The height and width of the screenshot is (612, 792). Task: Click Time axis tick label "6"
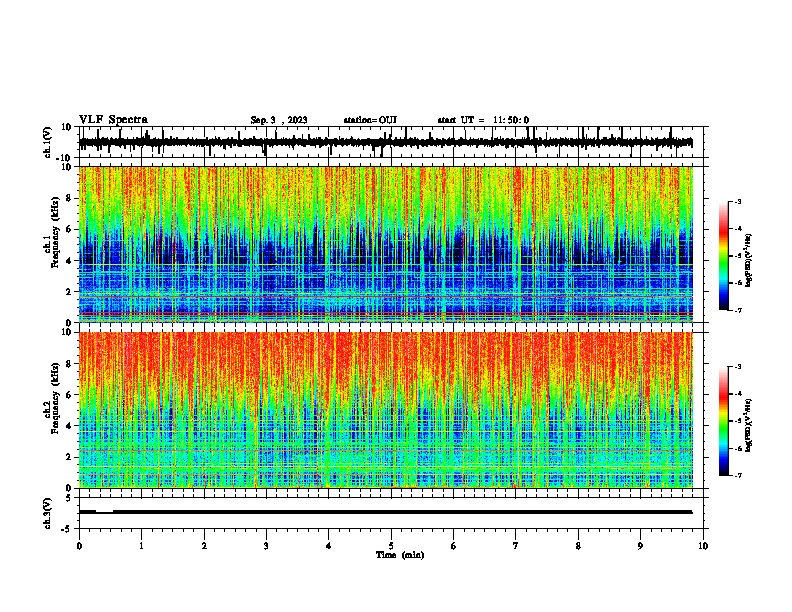pyautogui.click(x=454, y=546)
